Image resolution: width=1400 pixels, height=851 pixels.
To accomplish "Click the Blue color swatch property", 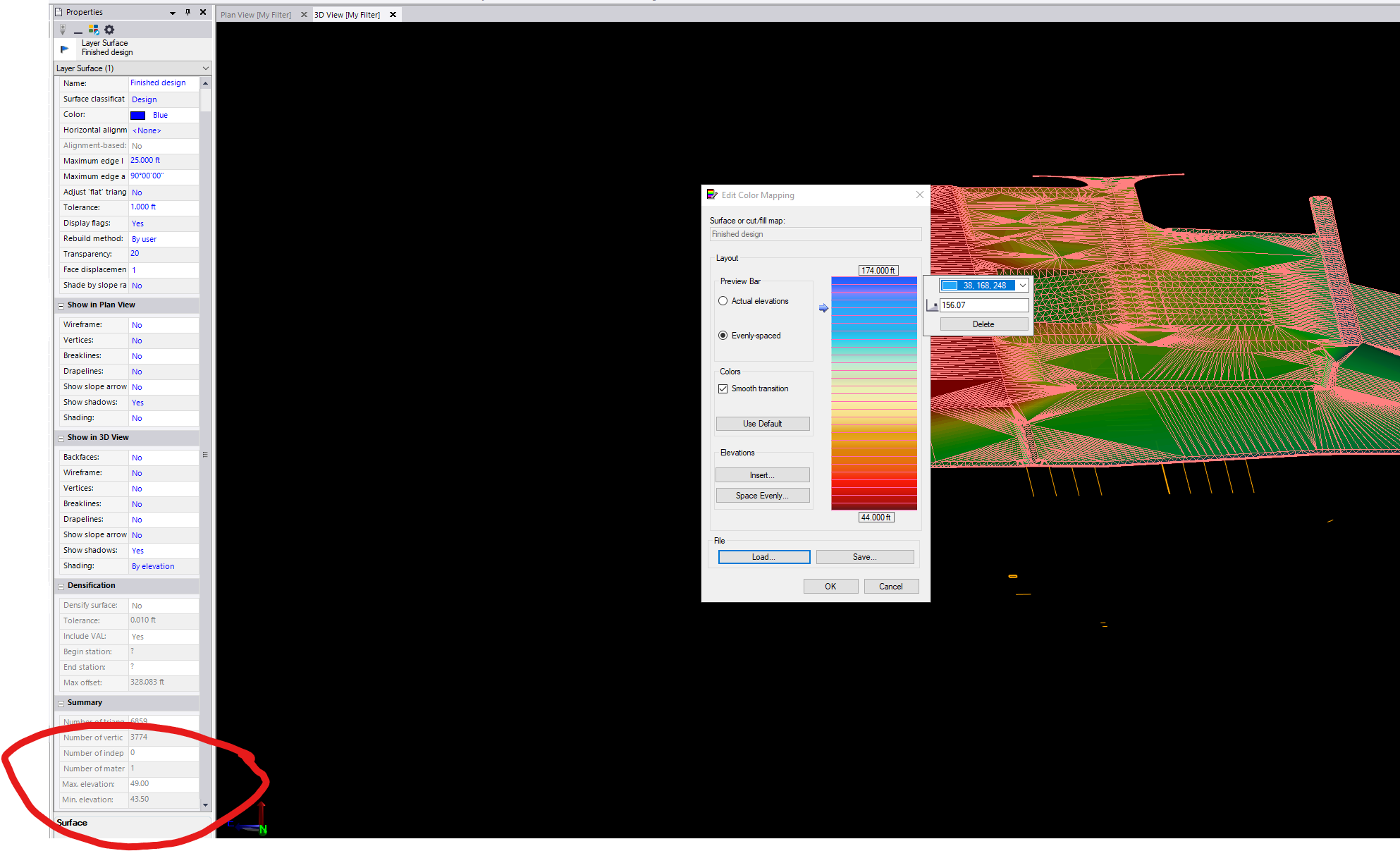I will [x=138, y=115].
